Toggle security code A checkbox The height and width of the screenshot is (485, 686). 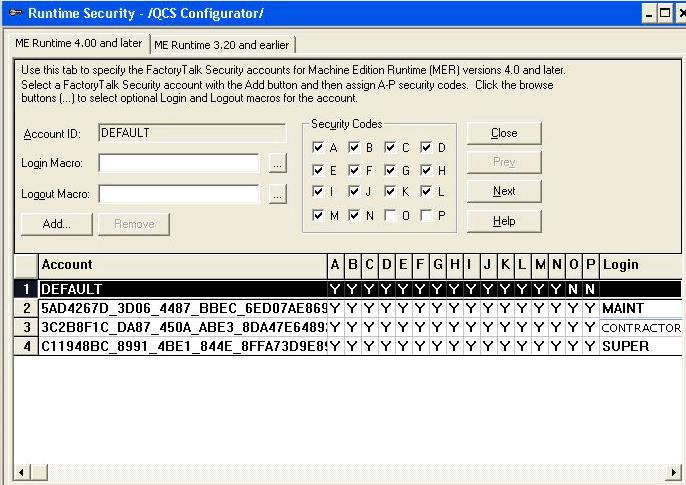(318, 147)
